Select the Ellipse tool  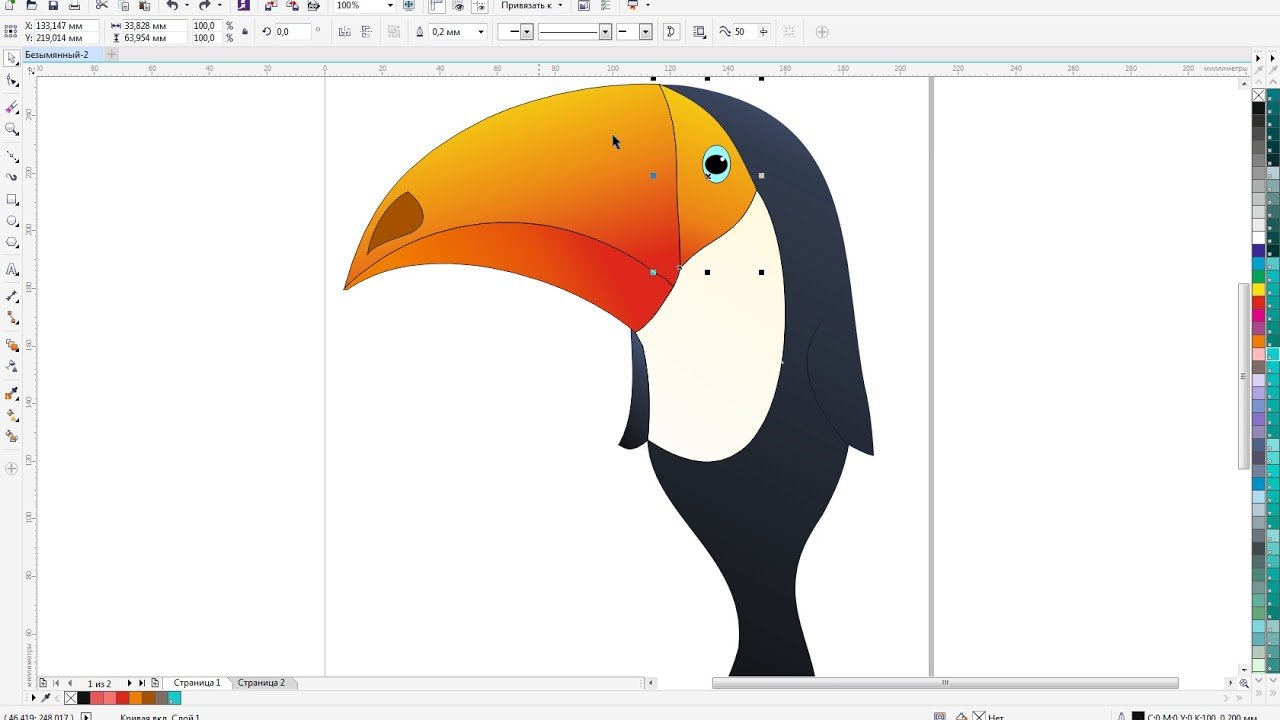[12, 221]
